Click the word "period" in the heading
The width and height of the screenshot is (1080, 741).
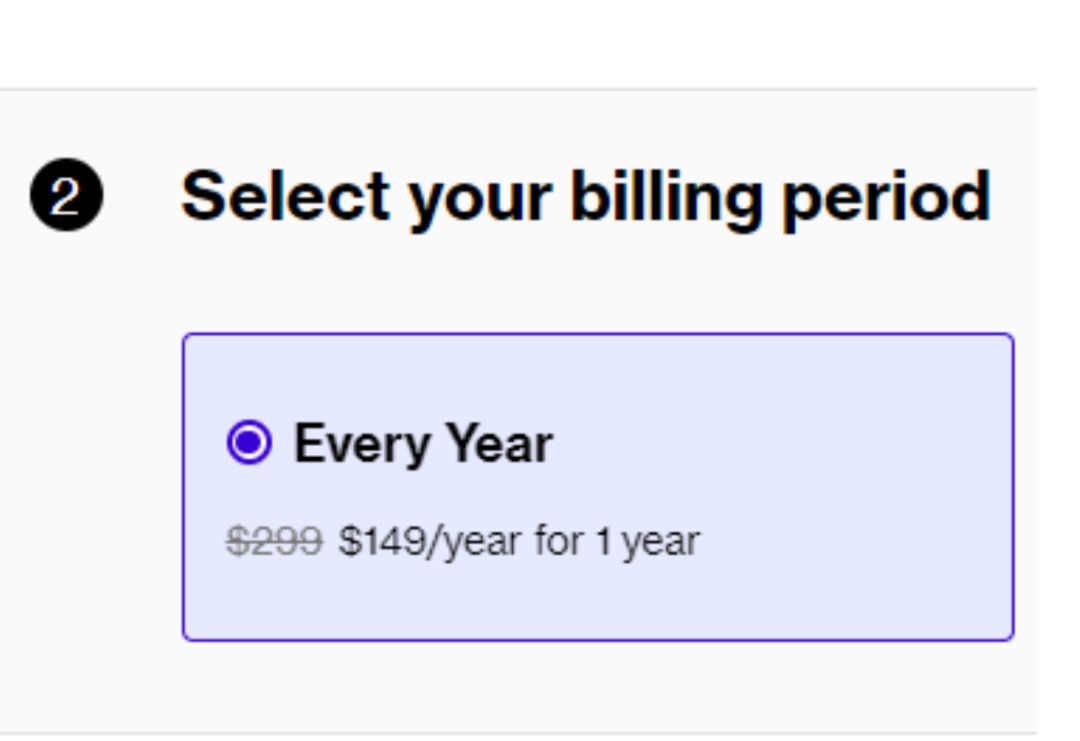[886, 196]
